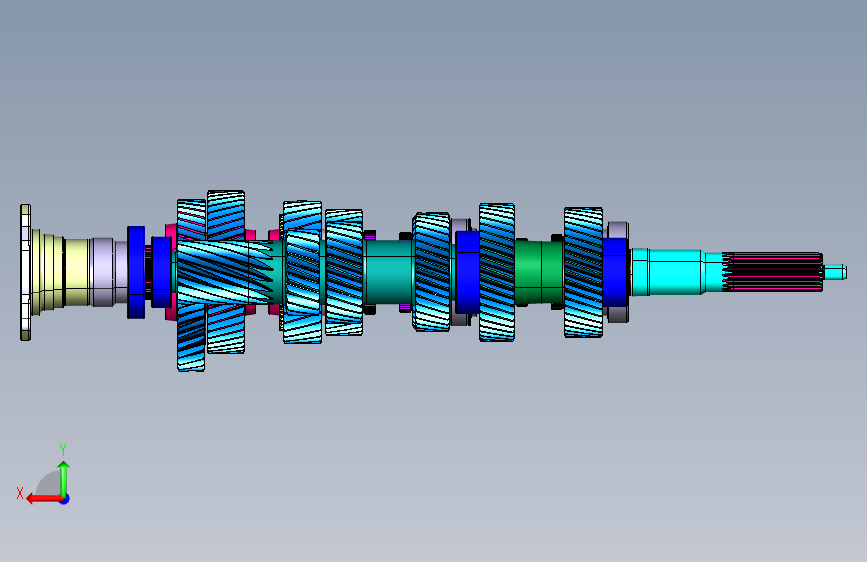The width and height of the screenshot is (867, 562).
Task: Click the green Y axis arrow of triad
Action: tap(64, 478)
